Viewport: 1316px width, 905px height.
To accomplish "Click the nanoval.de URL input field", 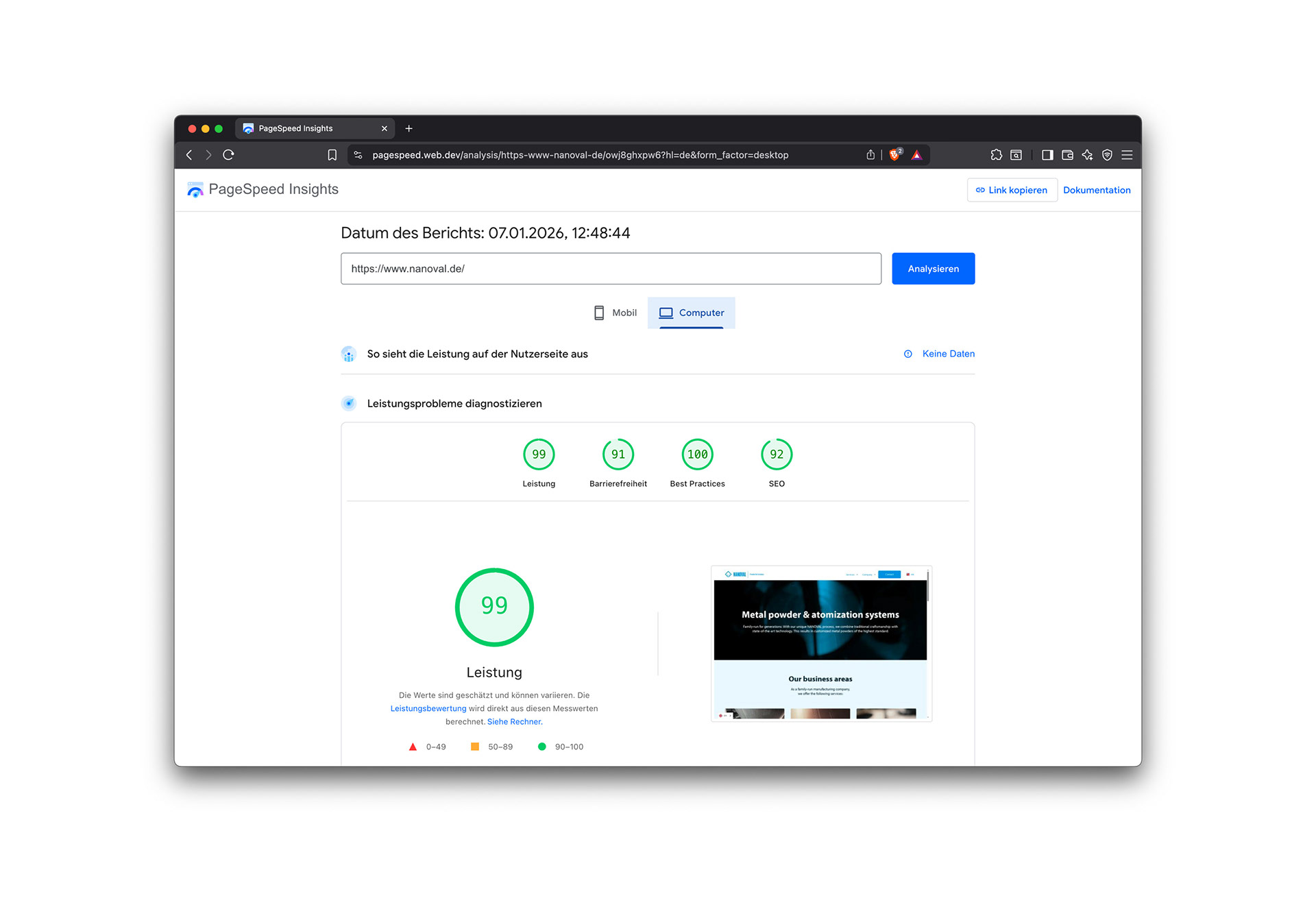I will pyautogui.click(x=610, y=269).
